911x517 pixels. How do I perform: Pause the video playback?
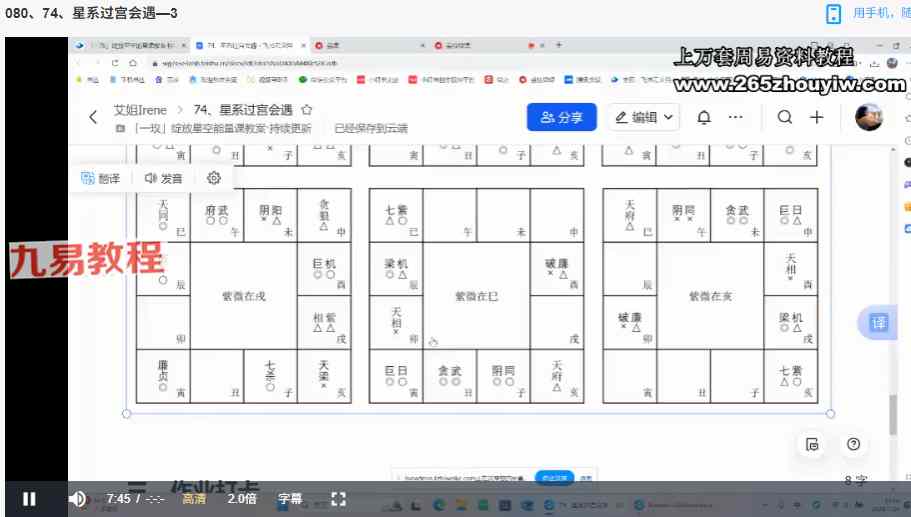29,499
